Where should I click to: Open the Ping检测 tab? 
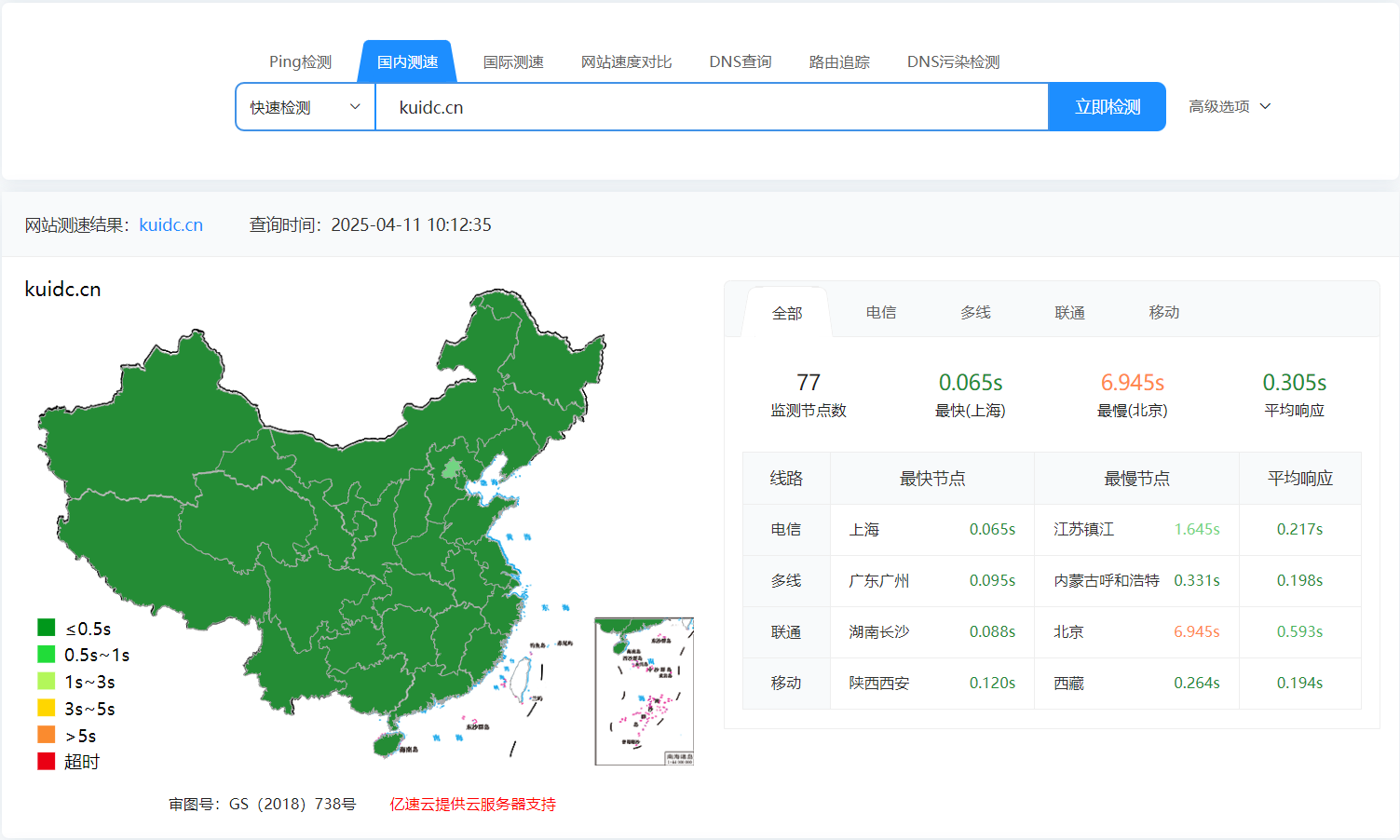point(300,61)
